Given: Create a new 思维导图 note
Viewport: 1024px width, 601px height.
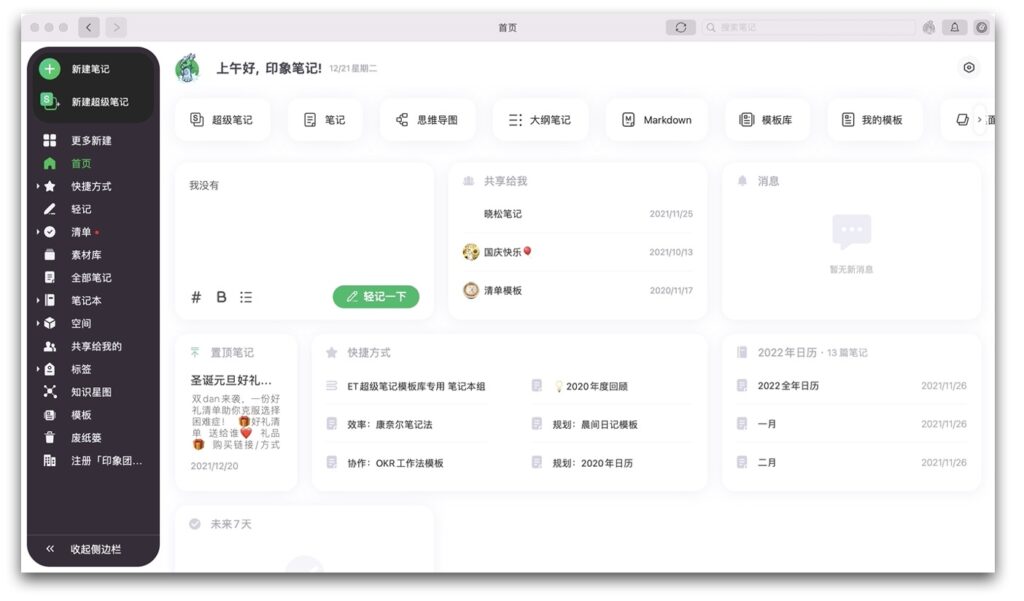Looking at the screenshot, I should pyautogui.click(x=427, y=120).
